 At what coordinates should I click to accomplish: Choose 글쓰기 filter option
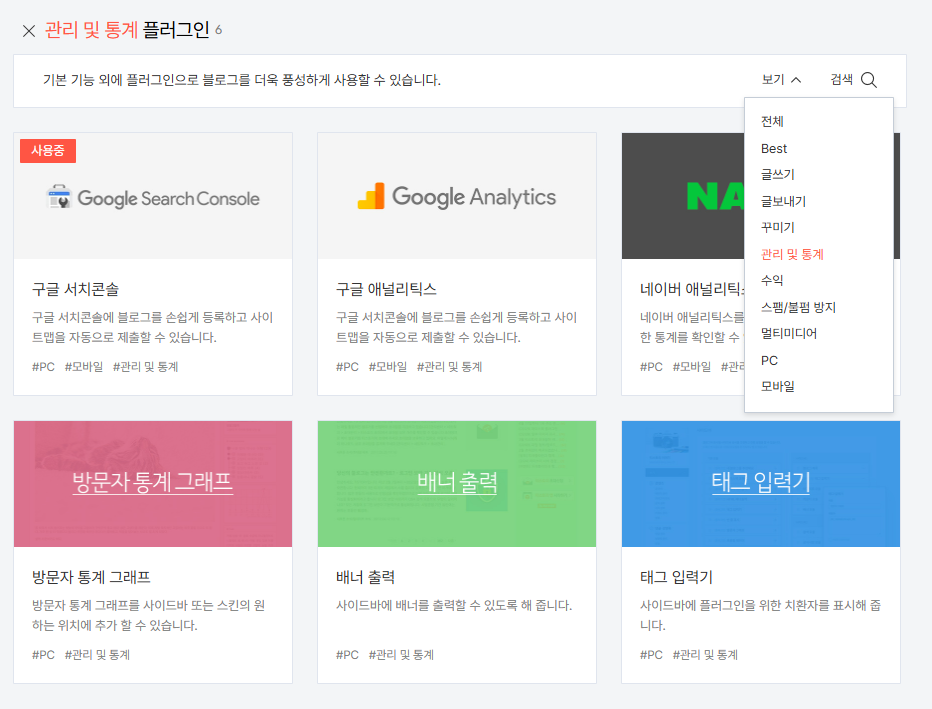[x=777, y=174]
